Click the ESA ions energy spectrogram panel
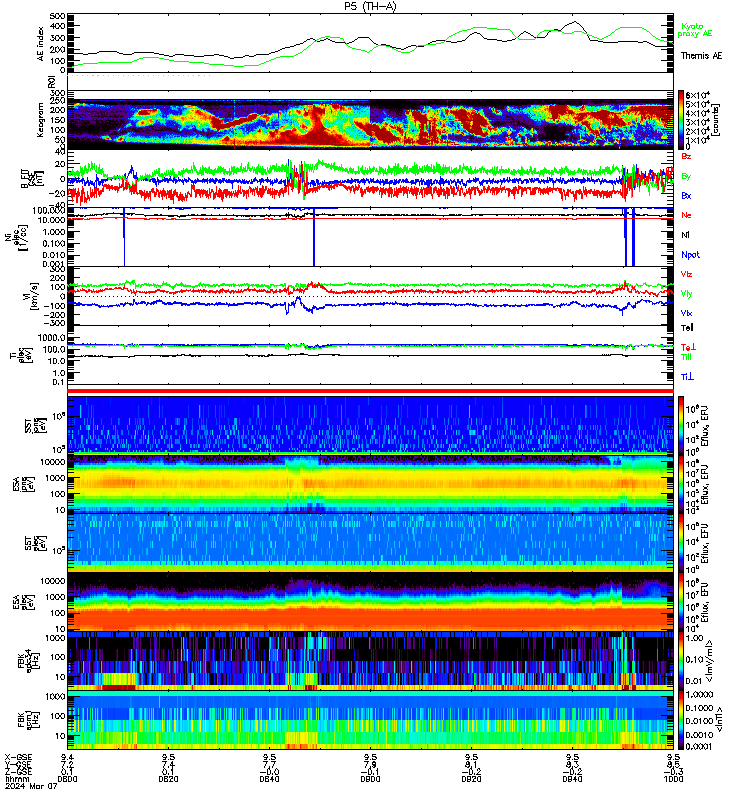750x800 pixels. 370,484
